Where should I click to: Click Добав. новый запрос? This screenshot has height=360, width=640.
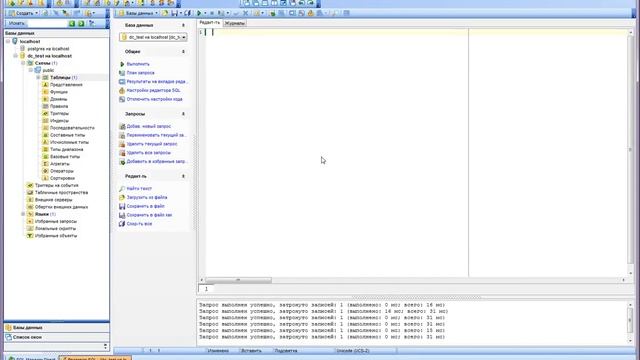149,127
